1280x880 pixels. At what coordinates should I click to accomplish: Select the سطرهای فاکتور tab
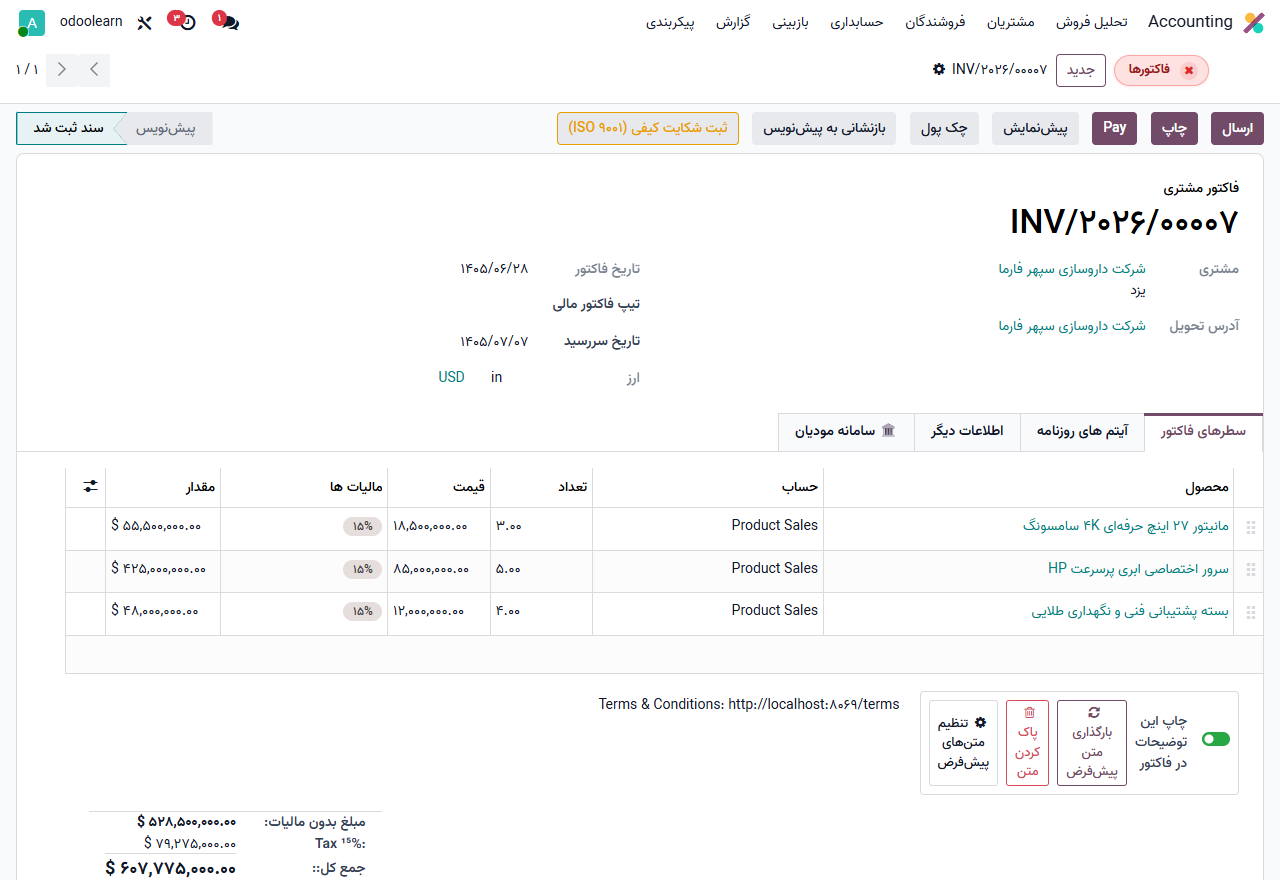[1203, 431]
